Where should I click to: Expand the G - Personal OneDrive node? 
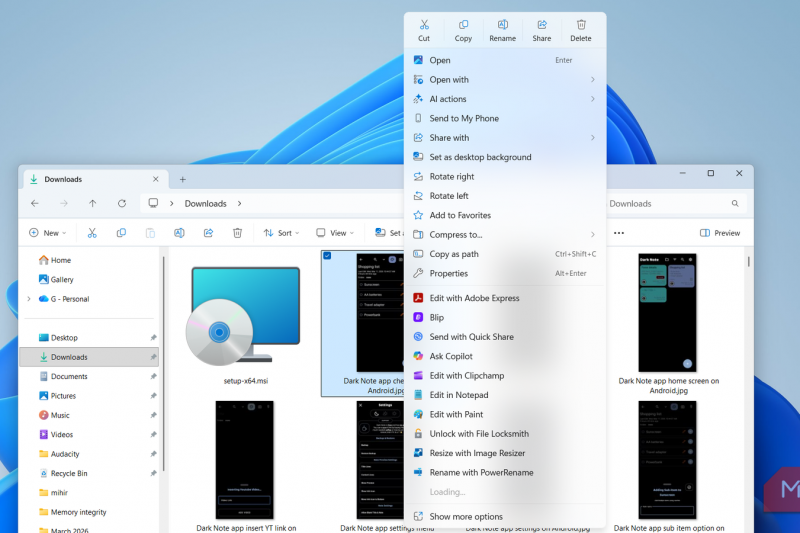click(29, 299)
